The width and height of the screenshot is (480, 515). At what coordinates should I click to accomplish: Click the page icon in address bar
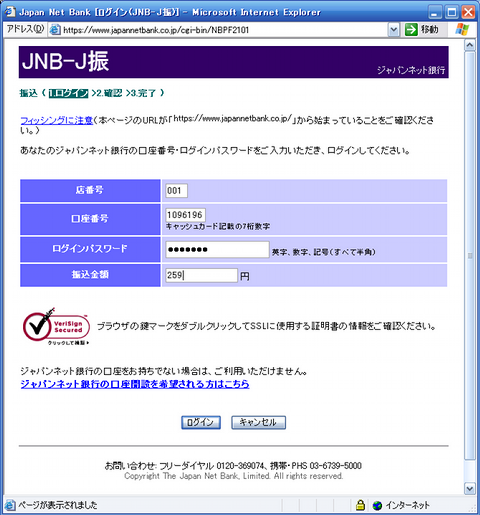[x=55, y=30]
